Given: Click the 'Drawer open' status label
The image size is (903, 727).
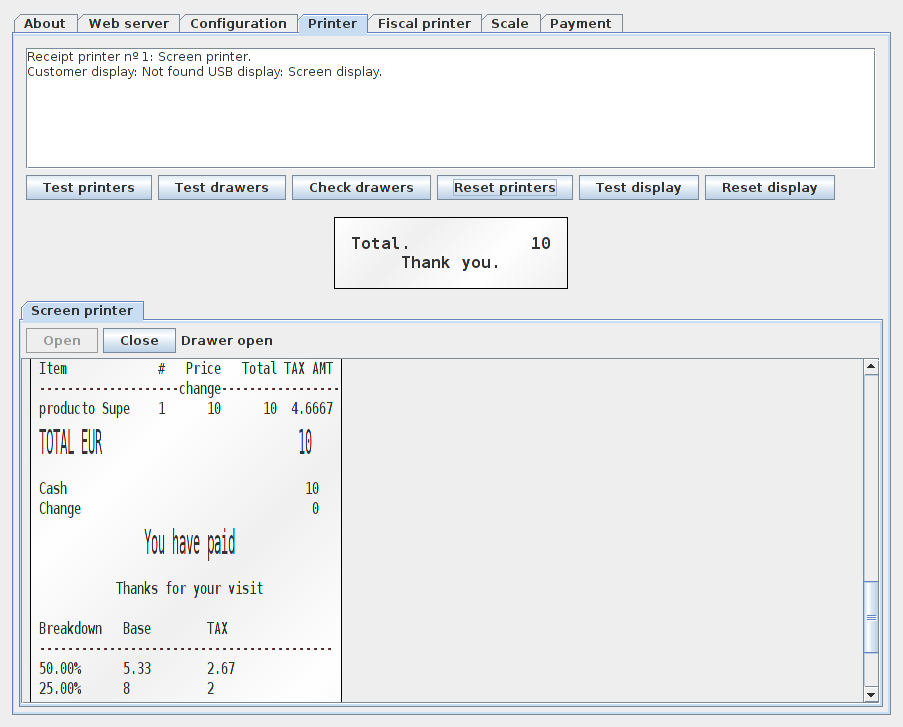Looking at the screenshot, I should (227, 340).
